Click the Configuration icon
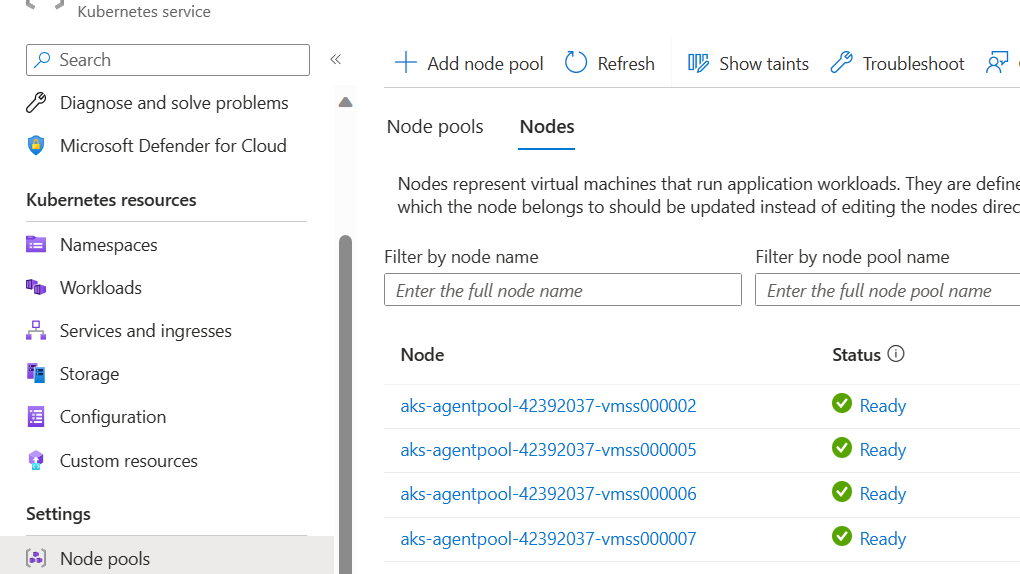1020x574 pixels. point(36,417)
